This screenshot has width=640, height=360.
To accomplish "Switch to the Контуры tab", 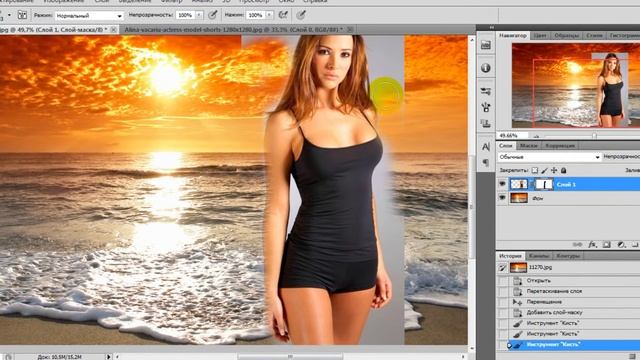I will click(x=568, y=256).
